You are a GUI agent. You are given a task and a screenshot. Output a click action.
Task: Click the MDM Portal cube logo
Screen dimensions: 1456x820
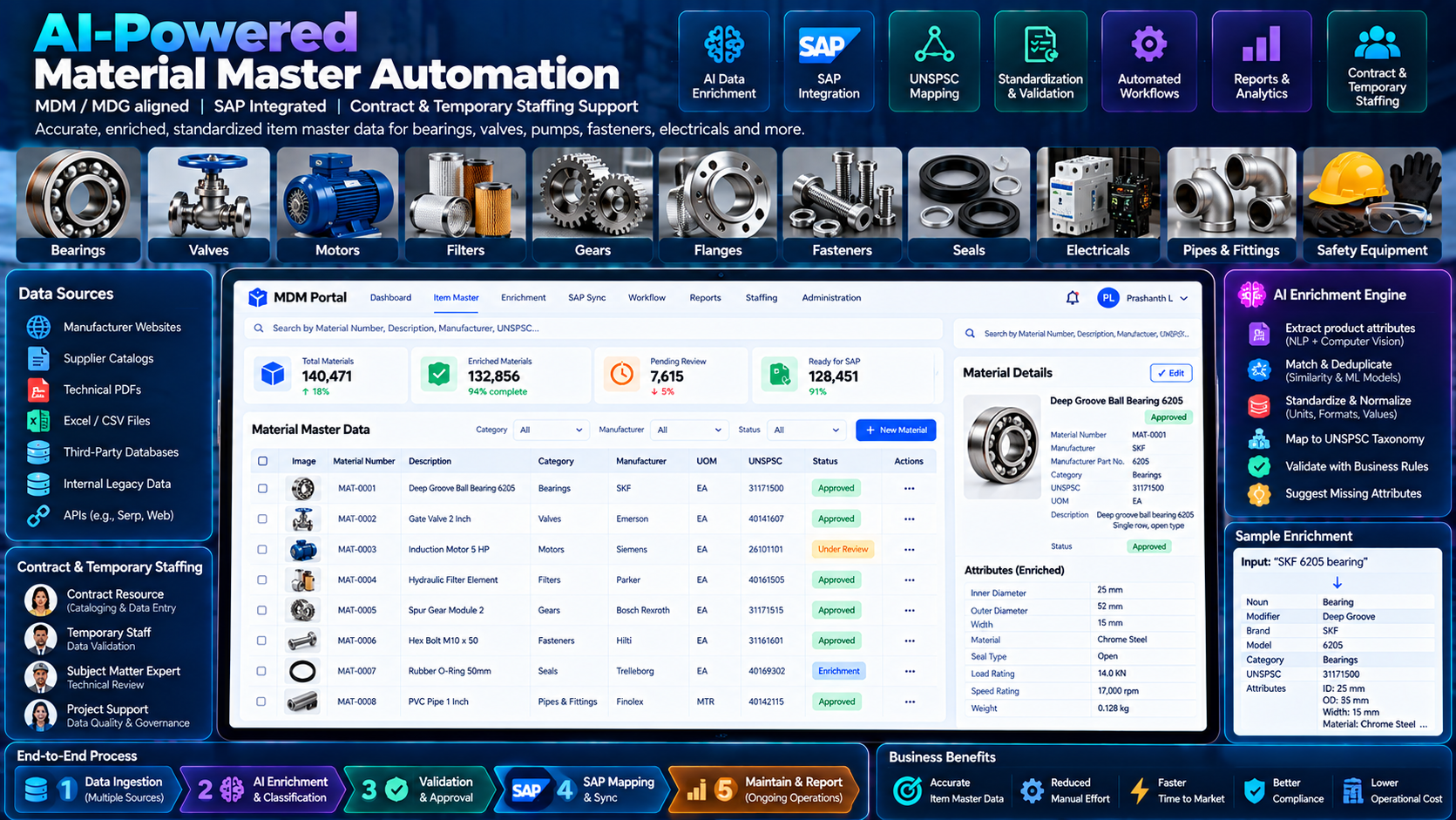[x=258, y=297]
